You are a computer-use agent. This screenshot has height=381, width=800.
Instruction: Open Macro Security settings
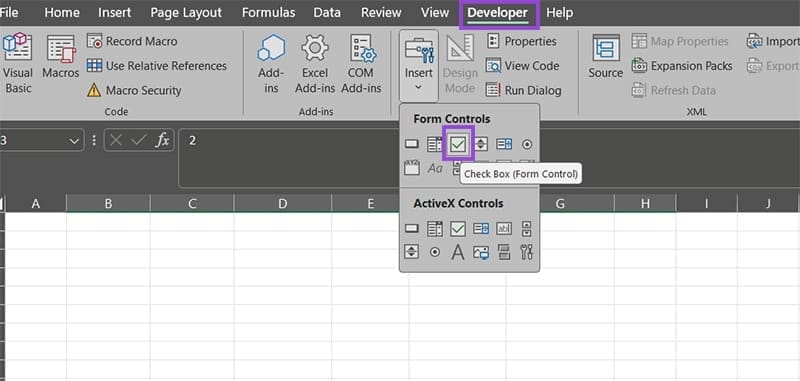[134, 90]
